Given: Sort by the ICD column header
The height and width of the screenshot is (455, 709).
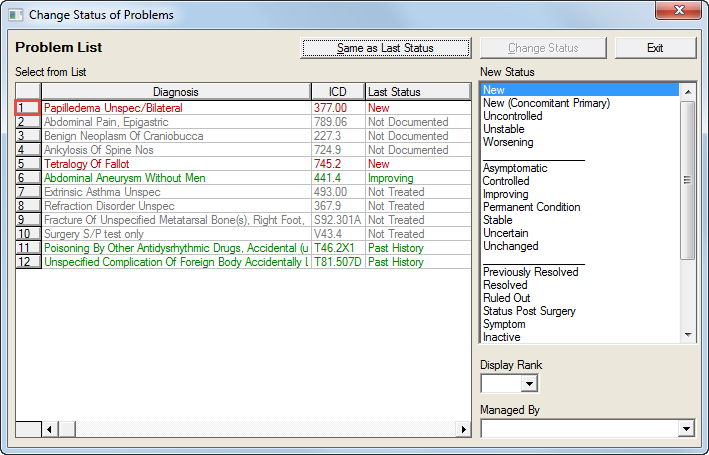Looking at the screenshot, I should click(x=337, y=92).
